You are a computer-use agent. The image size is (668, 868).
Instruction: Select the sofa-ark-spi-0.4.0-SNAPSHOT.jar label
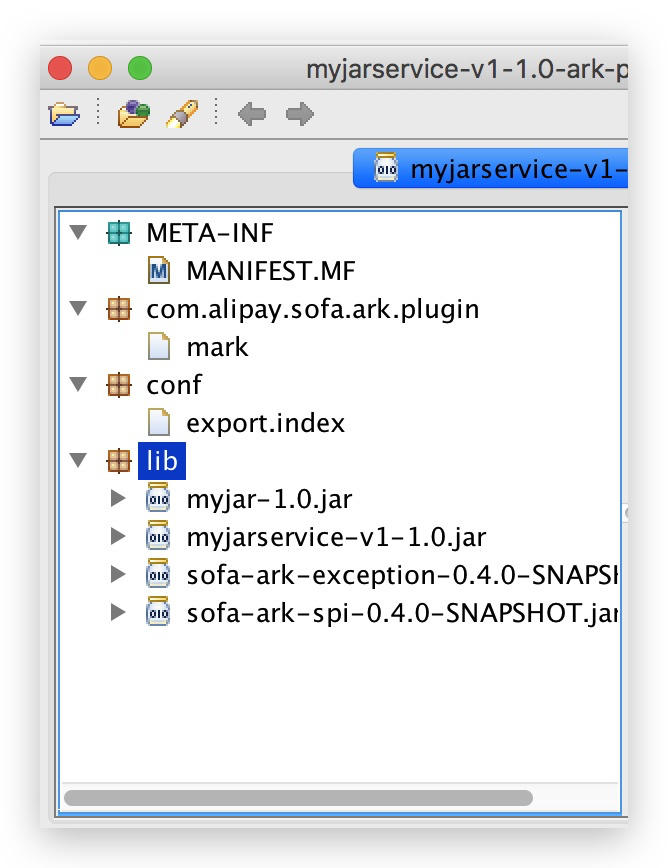[402, 613]
